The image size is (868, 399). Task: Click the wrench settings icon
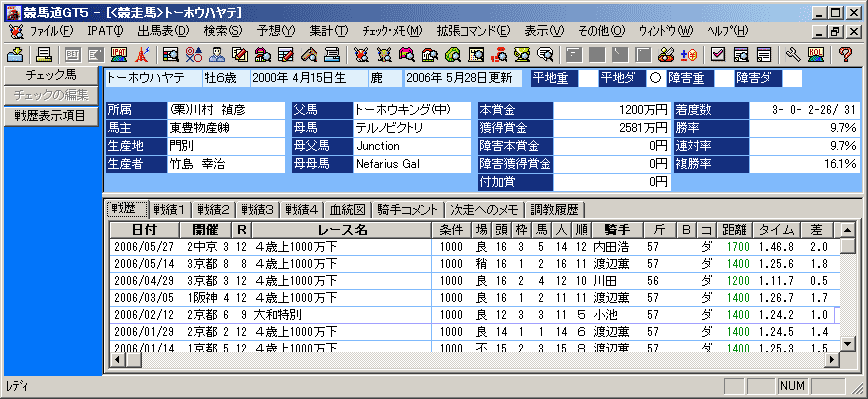tap(793, 54)
